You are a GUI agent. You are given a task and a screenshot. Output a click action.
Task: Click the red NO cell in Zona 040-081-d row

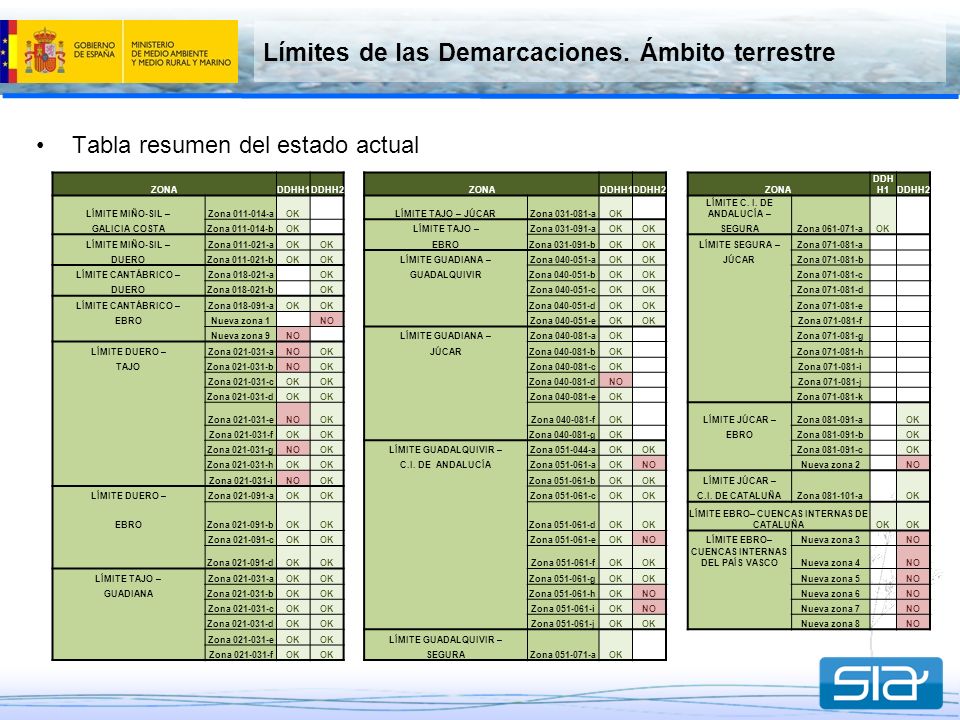[615, 381]
